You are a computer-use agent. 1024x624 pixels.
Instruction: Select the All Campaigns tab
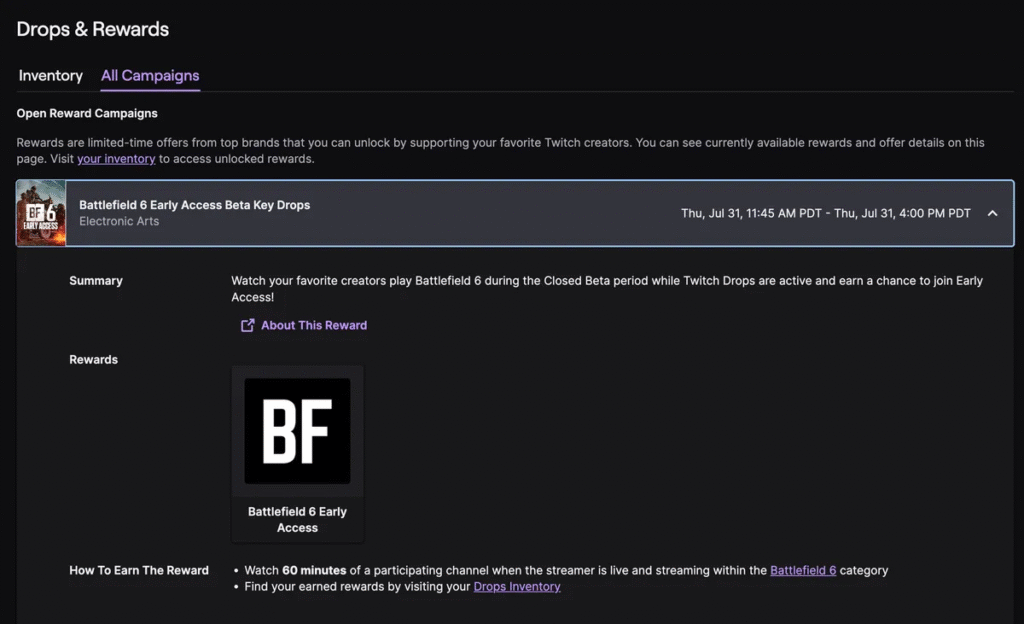coord(150,76)
